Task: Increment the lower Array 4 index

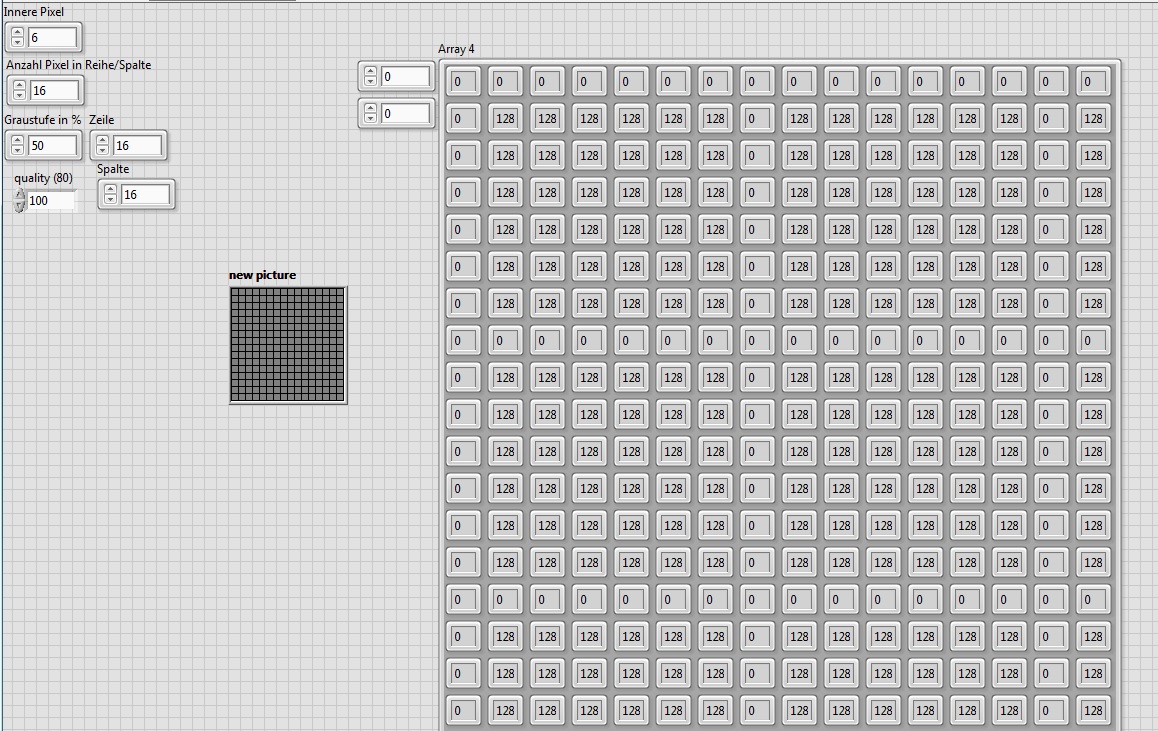Action: (371, 109)
